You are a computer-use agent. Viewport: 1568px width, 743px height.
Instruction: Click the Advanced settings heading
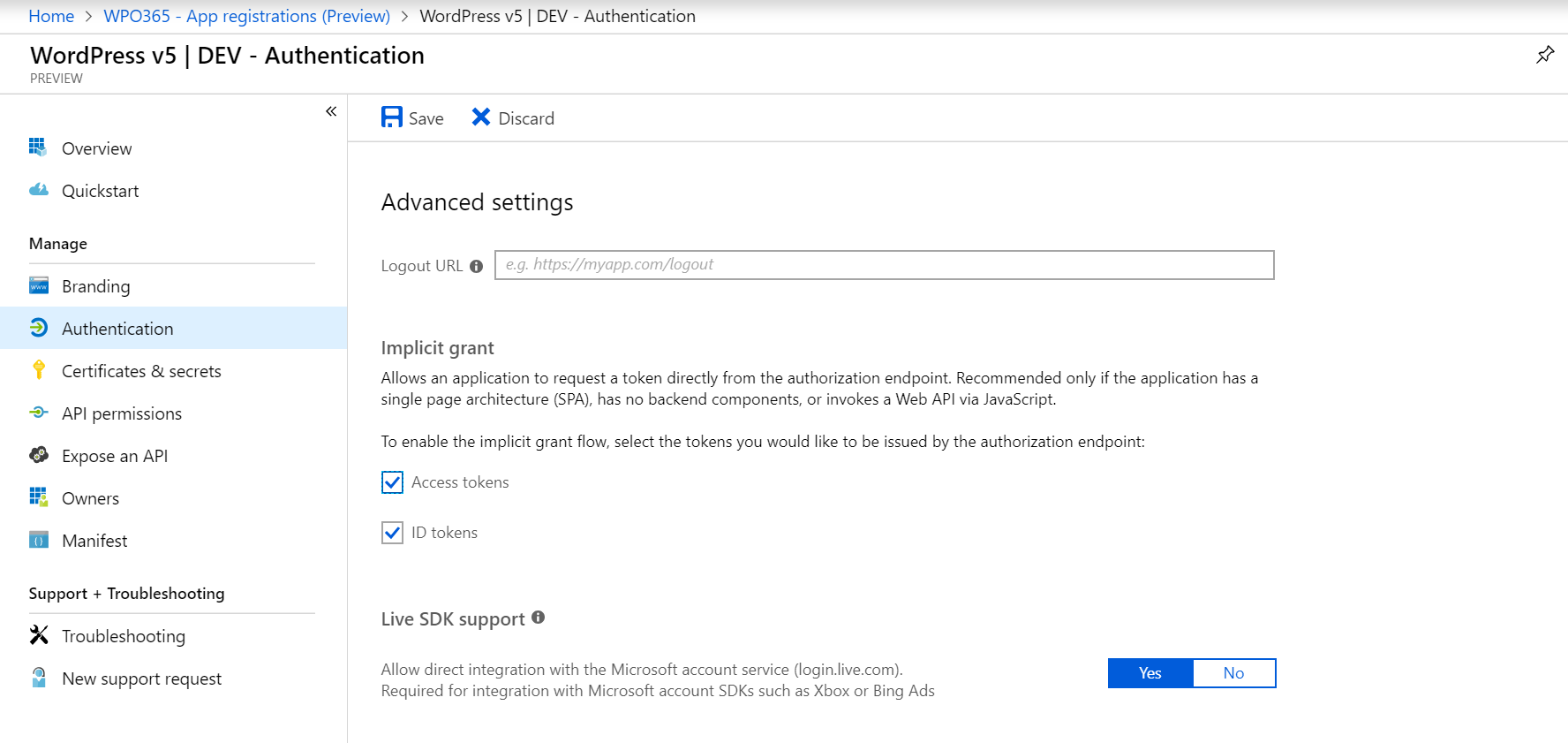pos(477,202)
